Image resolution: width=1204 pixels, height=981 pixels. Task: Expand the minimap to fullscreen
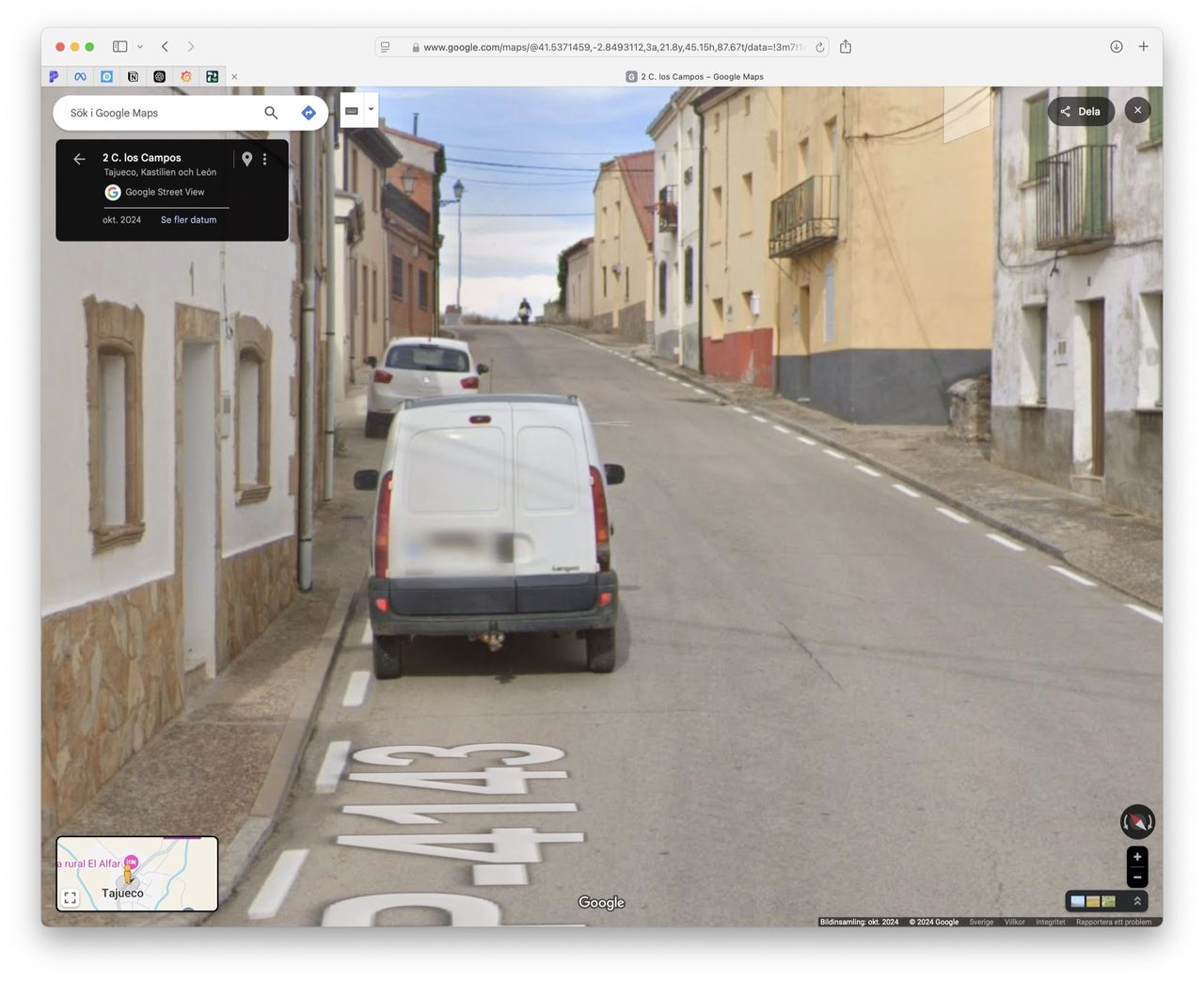pyautogui.click(x=71, y=898)
